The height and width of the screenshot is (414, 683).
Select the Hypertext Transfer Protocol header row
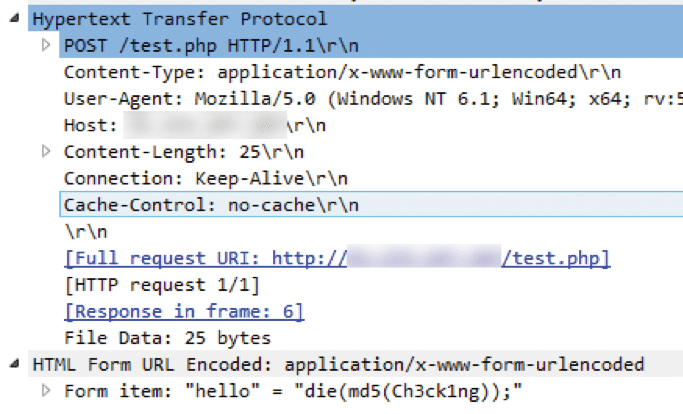click(180, 20)
